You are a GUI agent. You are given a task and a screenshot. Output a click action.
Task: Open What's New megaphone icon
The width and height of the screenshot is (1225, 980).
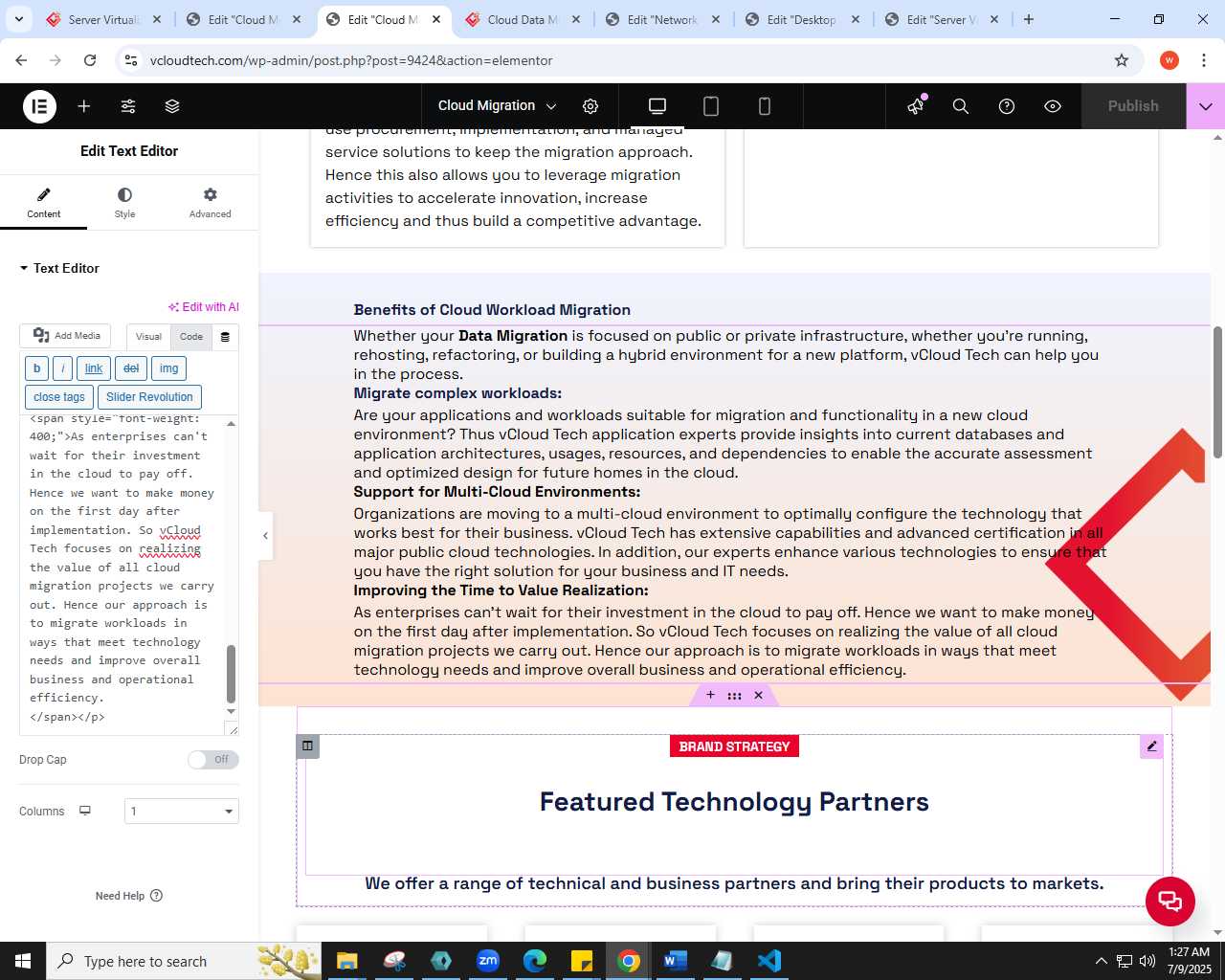917,105
